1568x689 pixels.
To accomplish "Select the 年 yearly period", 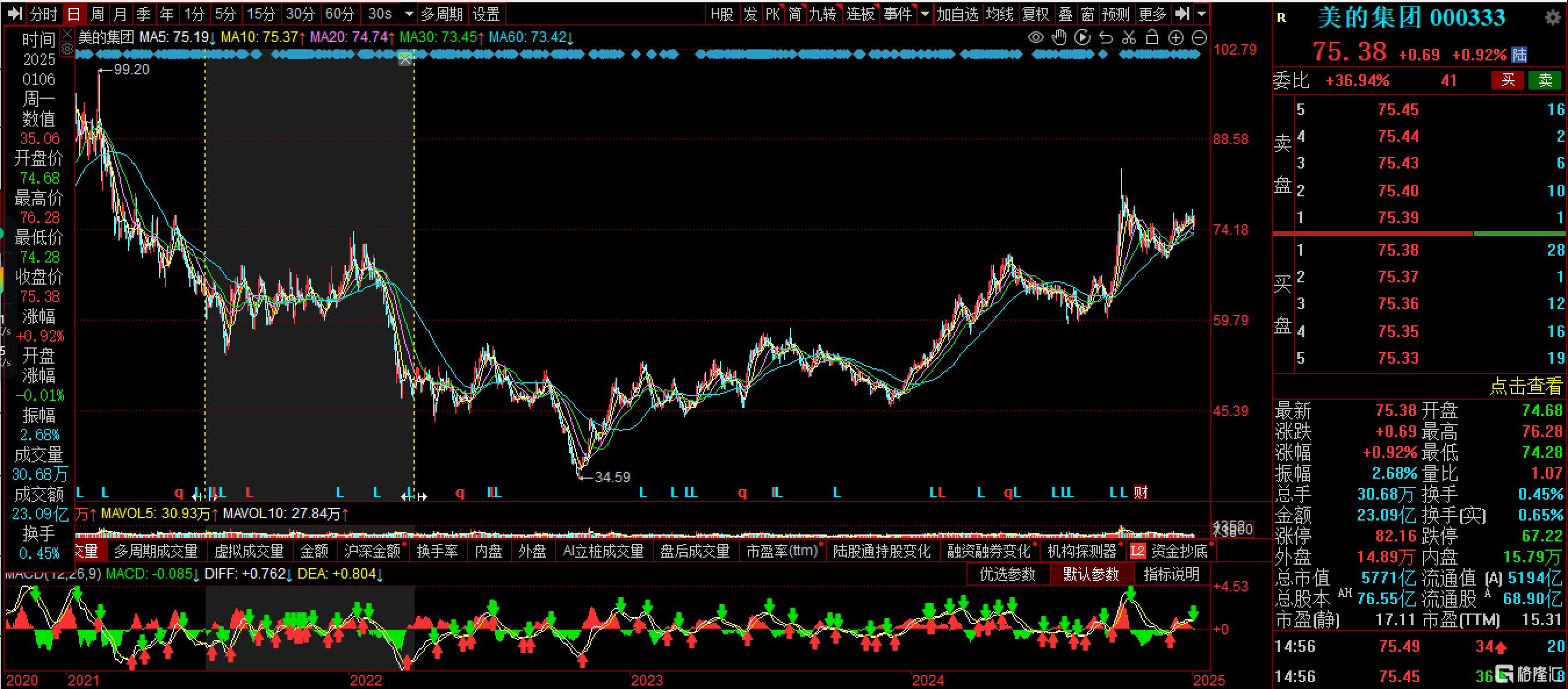I will 167,13.
